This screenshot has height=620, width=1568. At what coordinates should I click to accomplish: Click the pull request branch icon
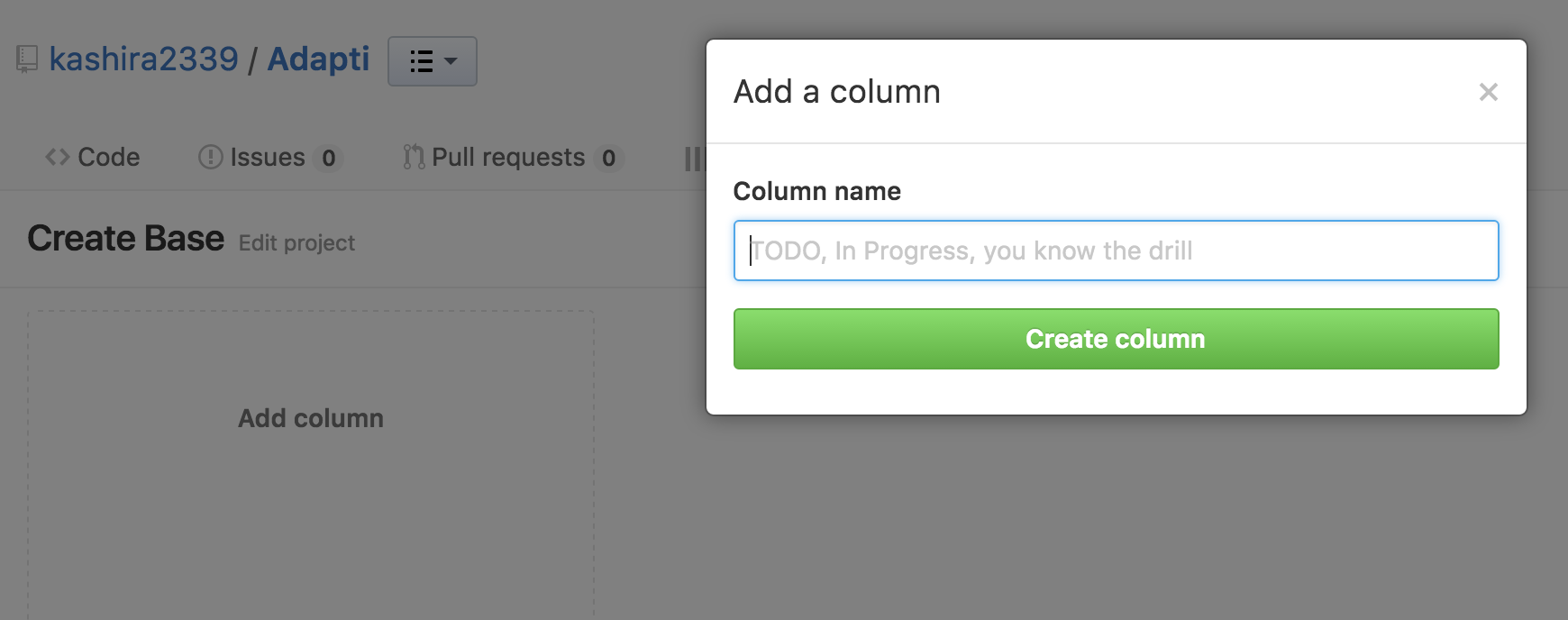point(414,158)
